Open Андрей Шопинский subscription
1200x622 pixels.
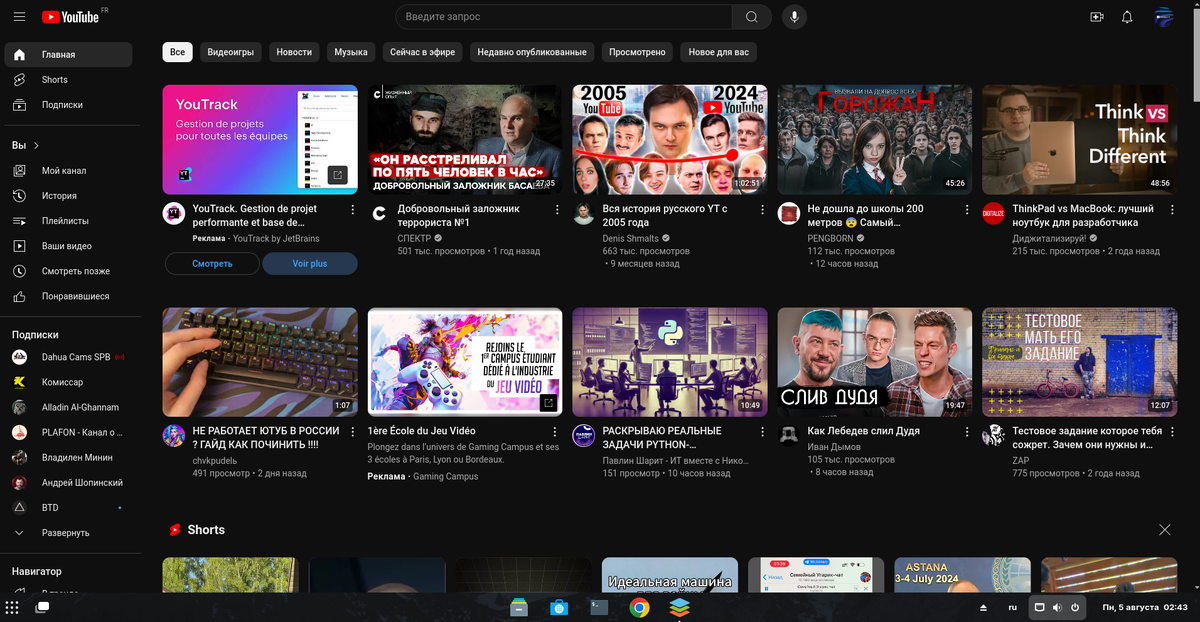pos(68,483)
